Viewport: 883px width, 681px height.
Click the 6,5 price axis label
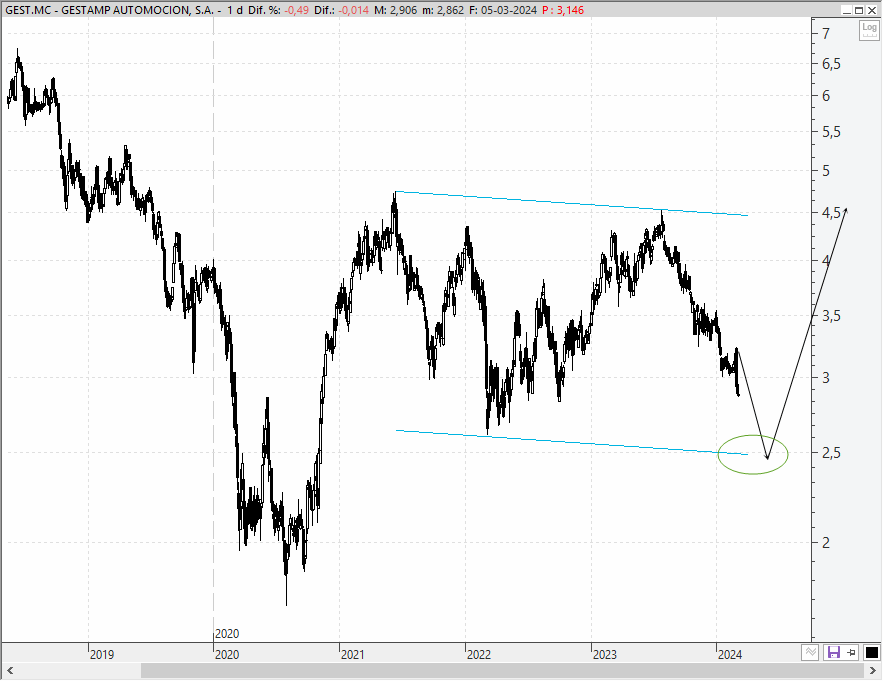click(x=832, y=64)
